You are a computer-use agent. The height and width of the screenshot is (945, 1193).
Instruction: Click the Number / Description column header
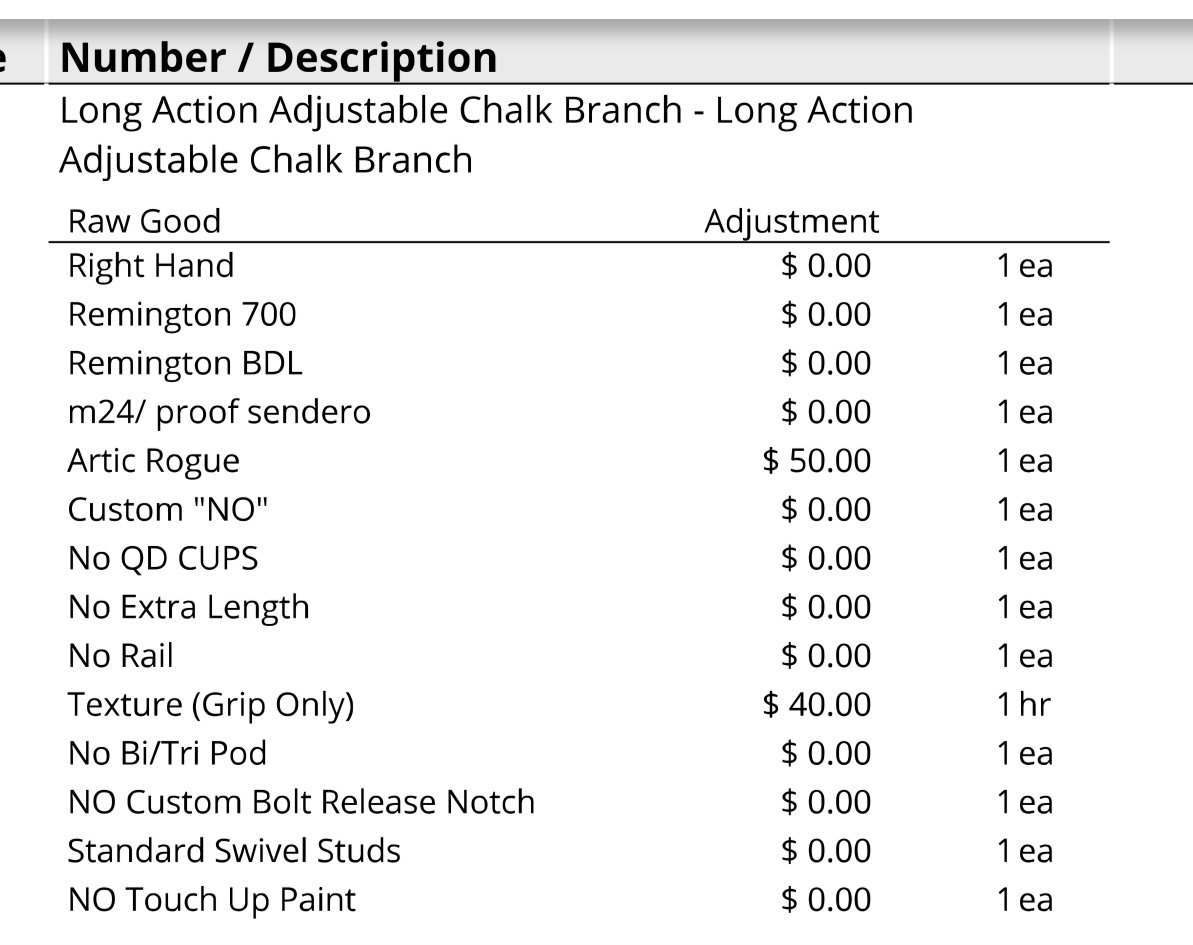[x=278, y=58]
